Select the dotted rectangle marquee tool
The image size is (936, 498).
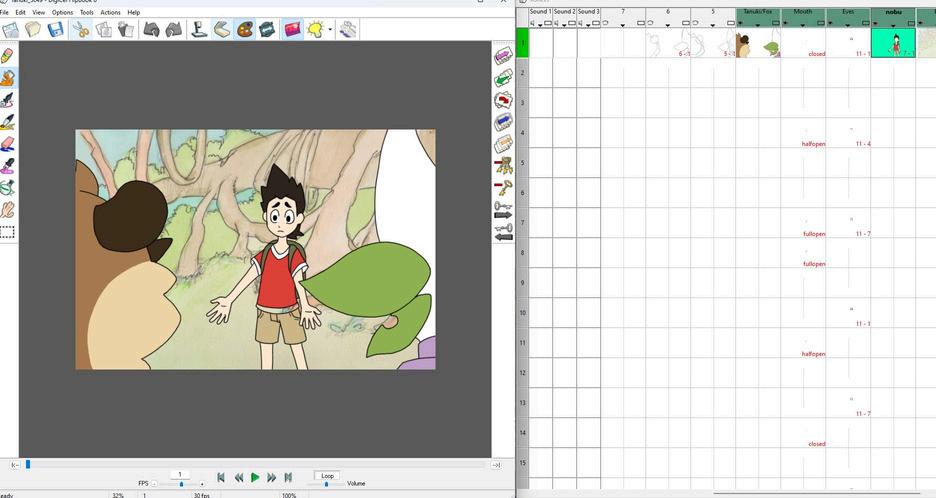click(8, 231)
